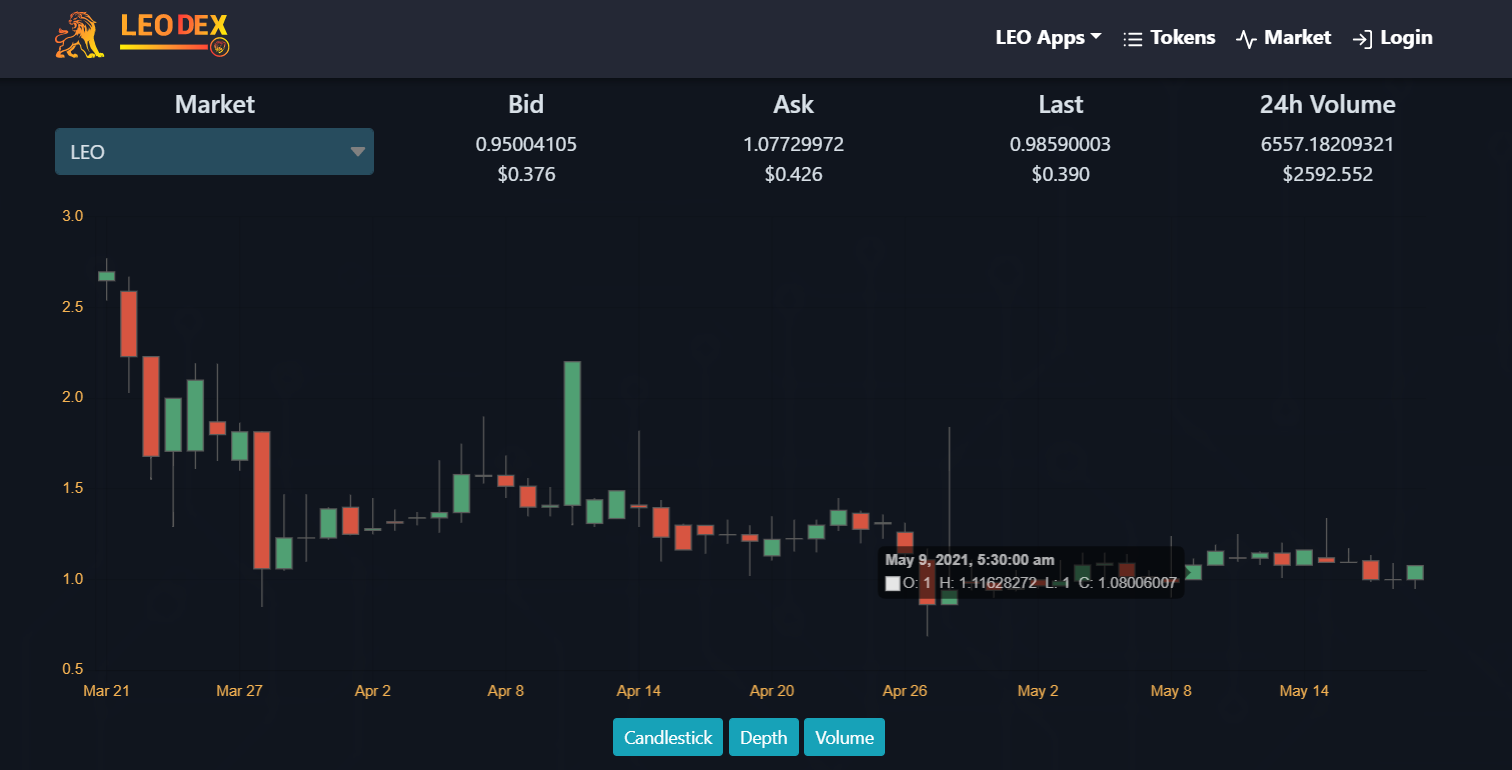Click the 24h Volume value

[1327, 145]
